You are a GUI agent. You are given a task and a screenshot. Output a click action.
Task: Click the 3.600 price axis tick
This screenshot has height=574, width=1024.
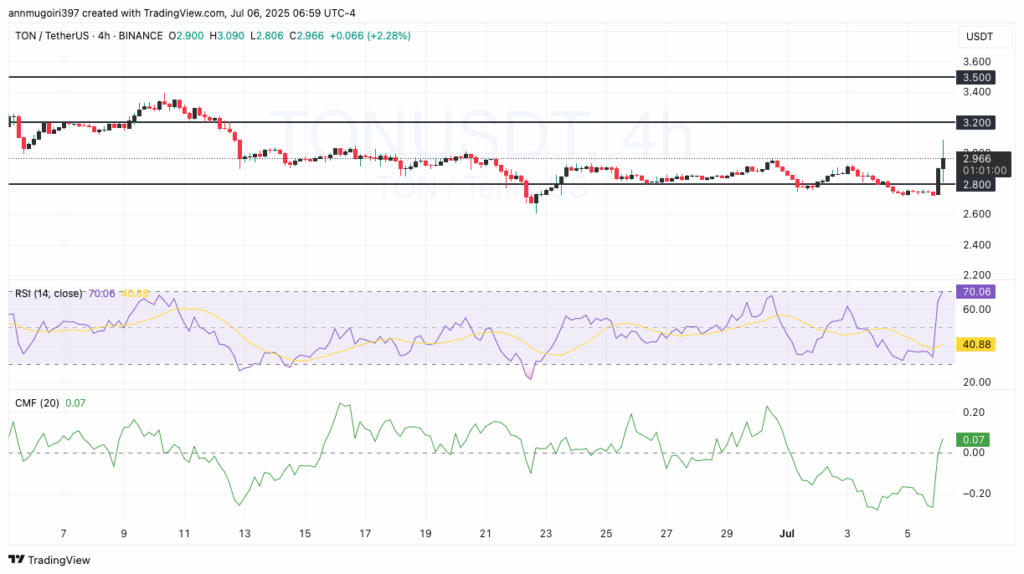point(977,61)
